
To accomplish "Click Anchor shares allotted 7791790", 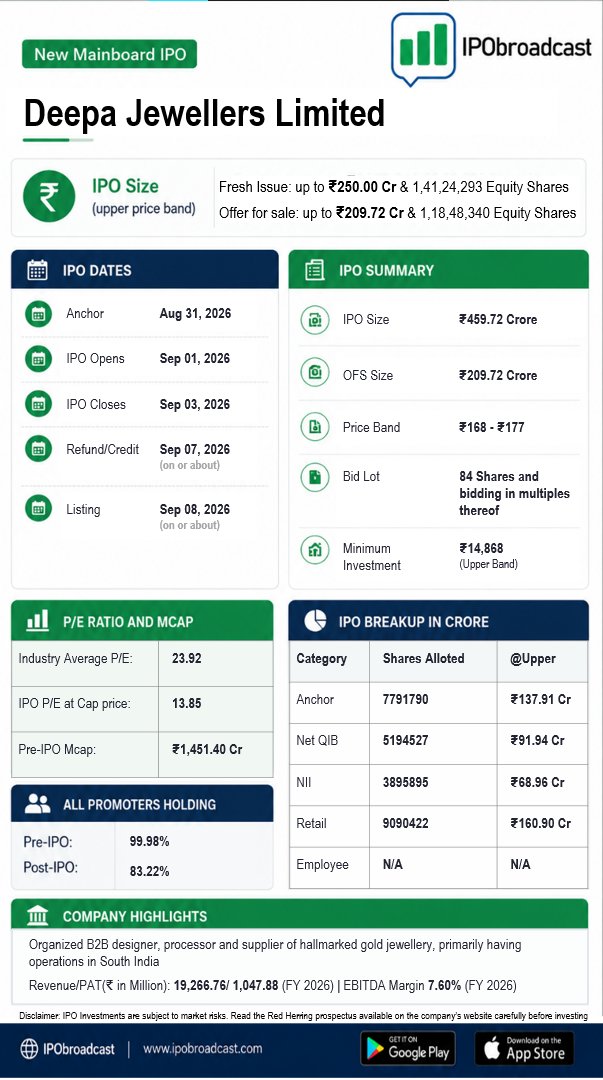I will pyautogui.click(x=405, y=699).
